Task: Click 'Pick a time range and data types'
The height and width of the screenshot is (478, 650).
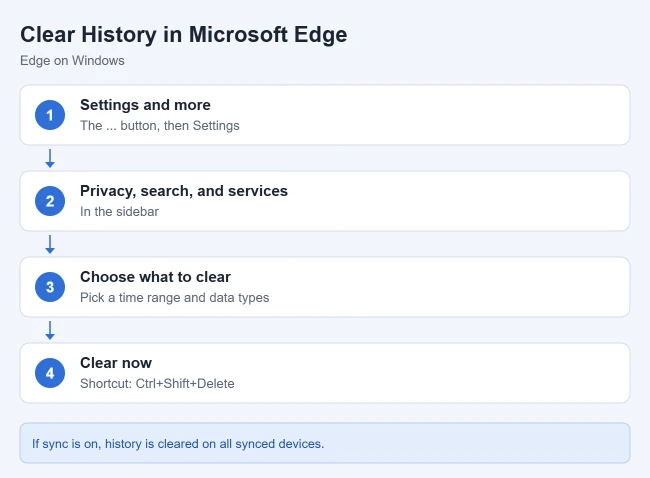Action: [x=175, y=298]
